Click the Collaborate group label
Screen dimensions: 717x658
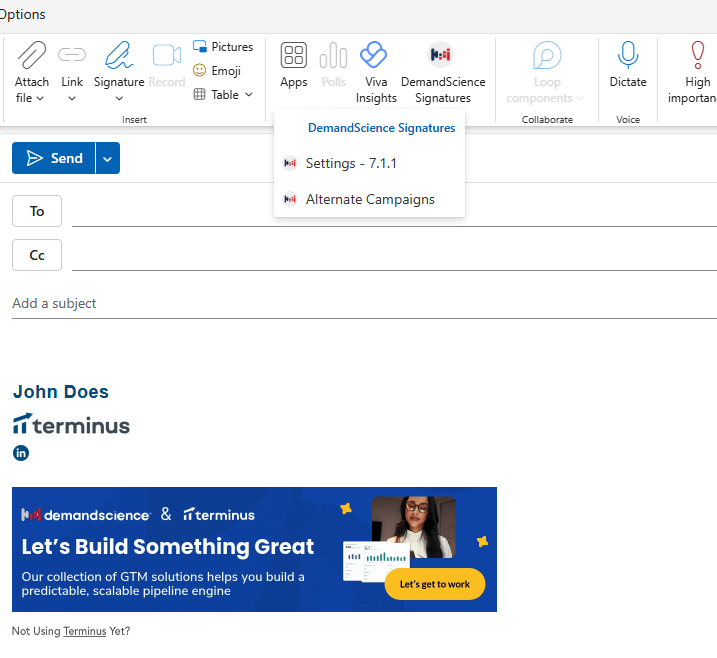point(547,119)
